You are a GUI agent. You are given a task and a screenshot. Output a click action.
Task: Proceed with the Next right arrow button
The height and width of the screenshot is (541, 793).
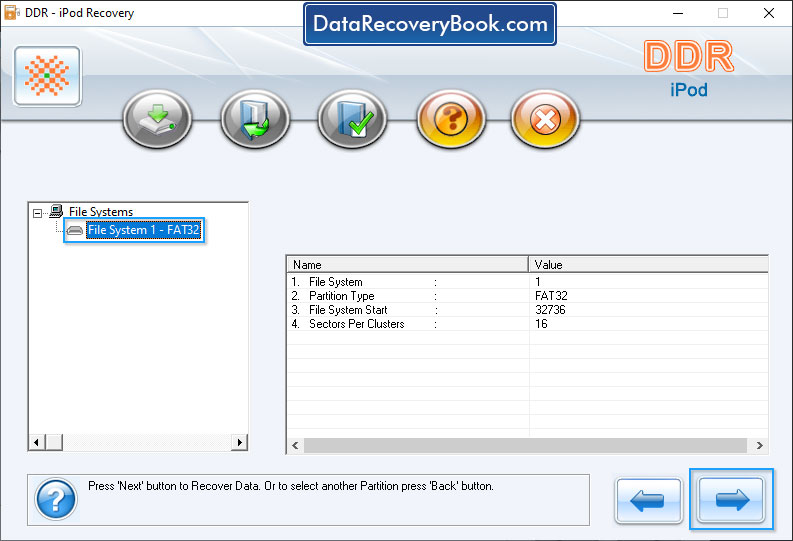point(731,500)
